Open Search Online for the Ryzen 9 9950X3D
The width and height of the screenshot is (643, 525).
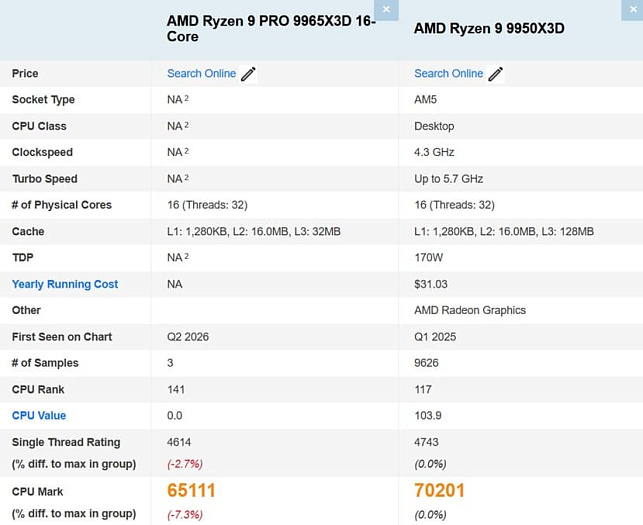[449, 73]
